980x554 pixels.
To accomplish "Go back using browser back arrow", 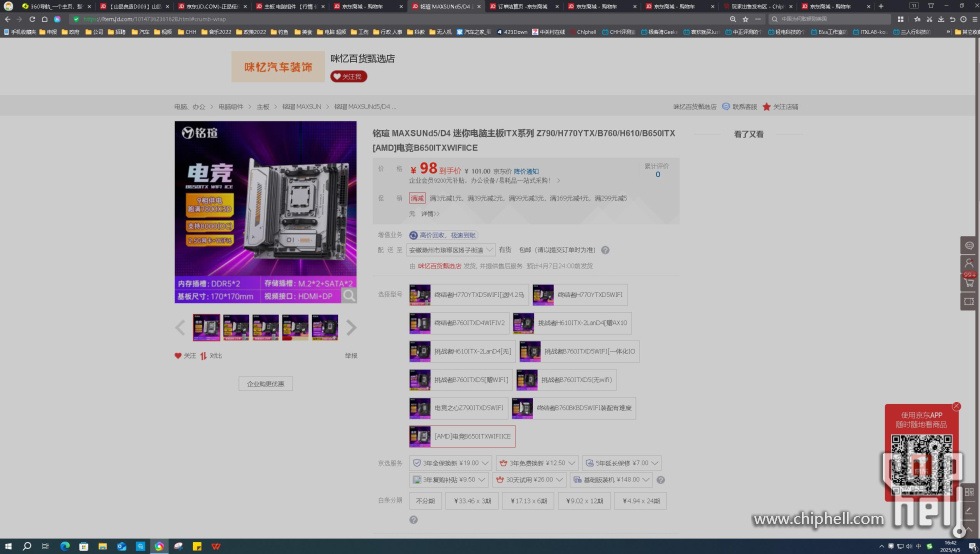I will coord(8,19).
